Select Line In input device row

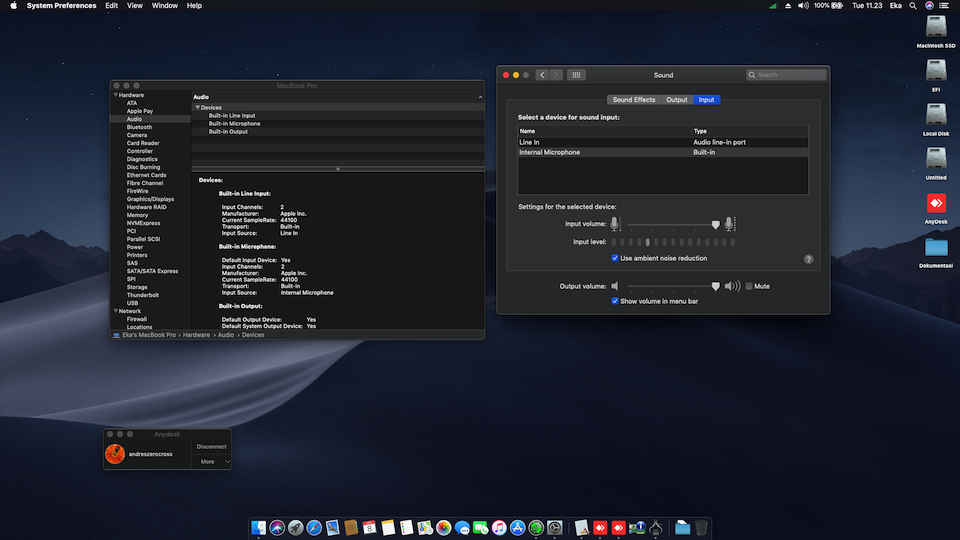[x=662, y=142]
